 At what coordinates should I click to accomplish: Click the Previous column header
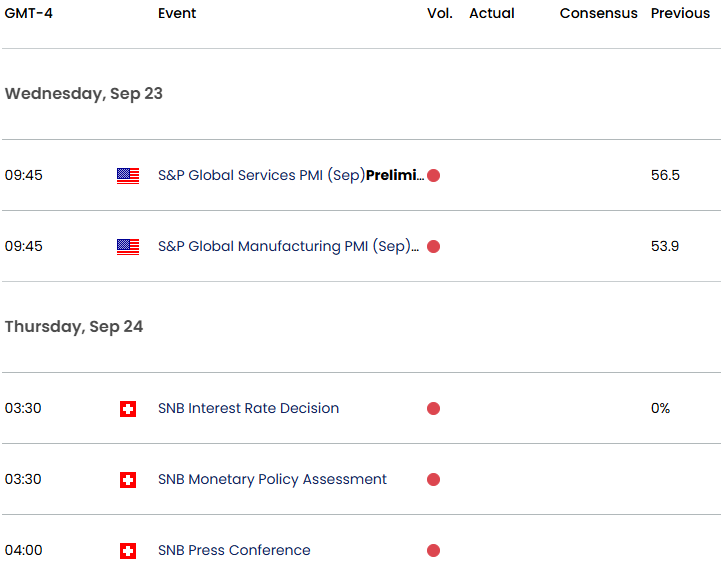[680, 13]
